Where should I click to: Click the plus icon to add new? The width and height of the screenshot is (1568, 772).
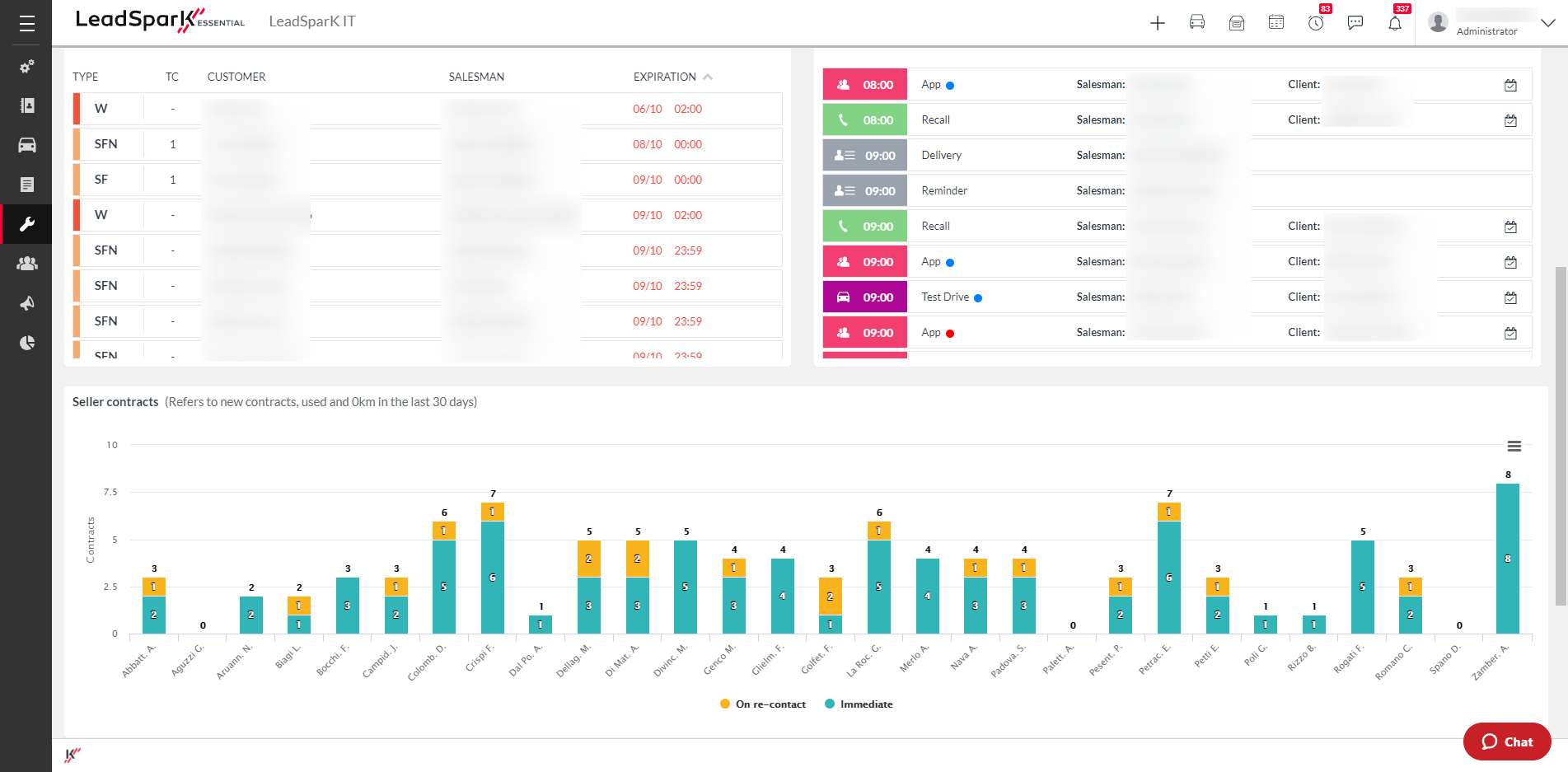coord(1157,23)
